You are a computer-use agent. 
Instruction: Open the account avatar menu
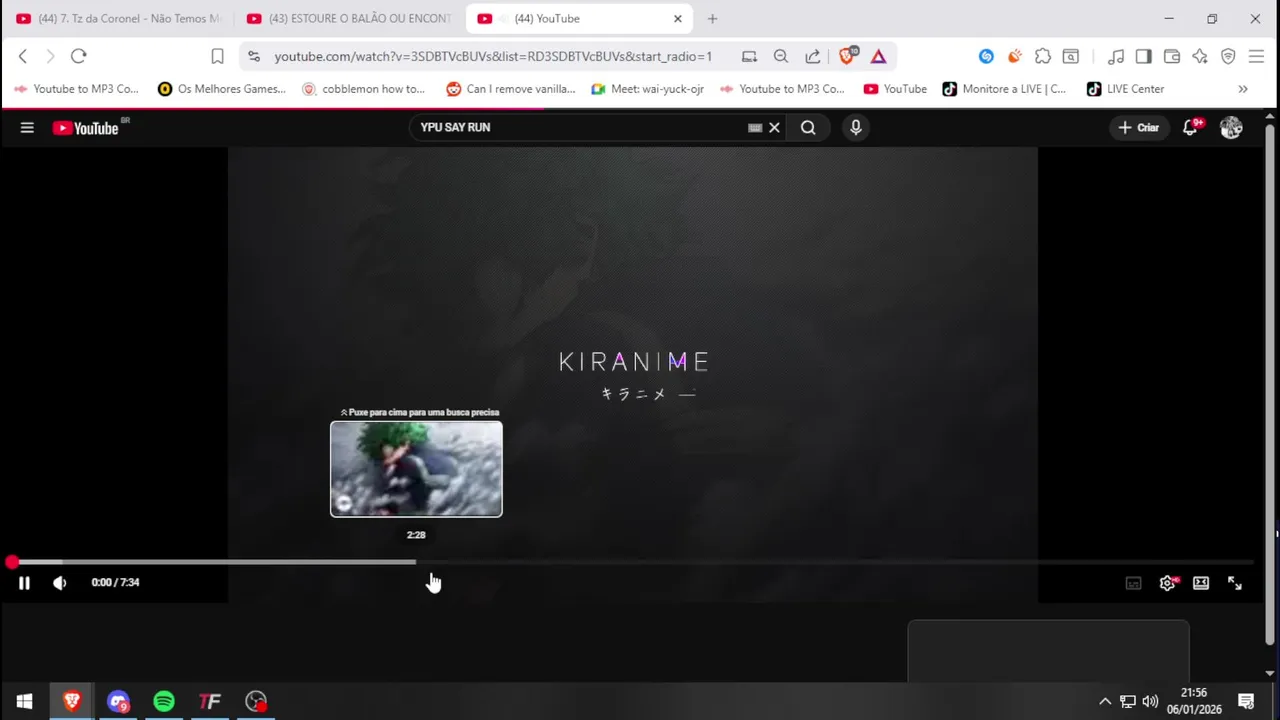(x=1231, y=127)
